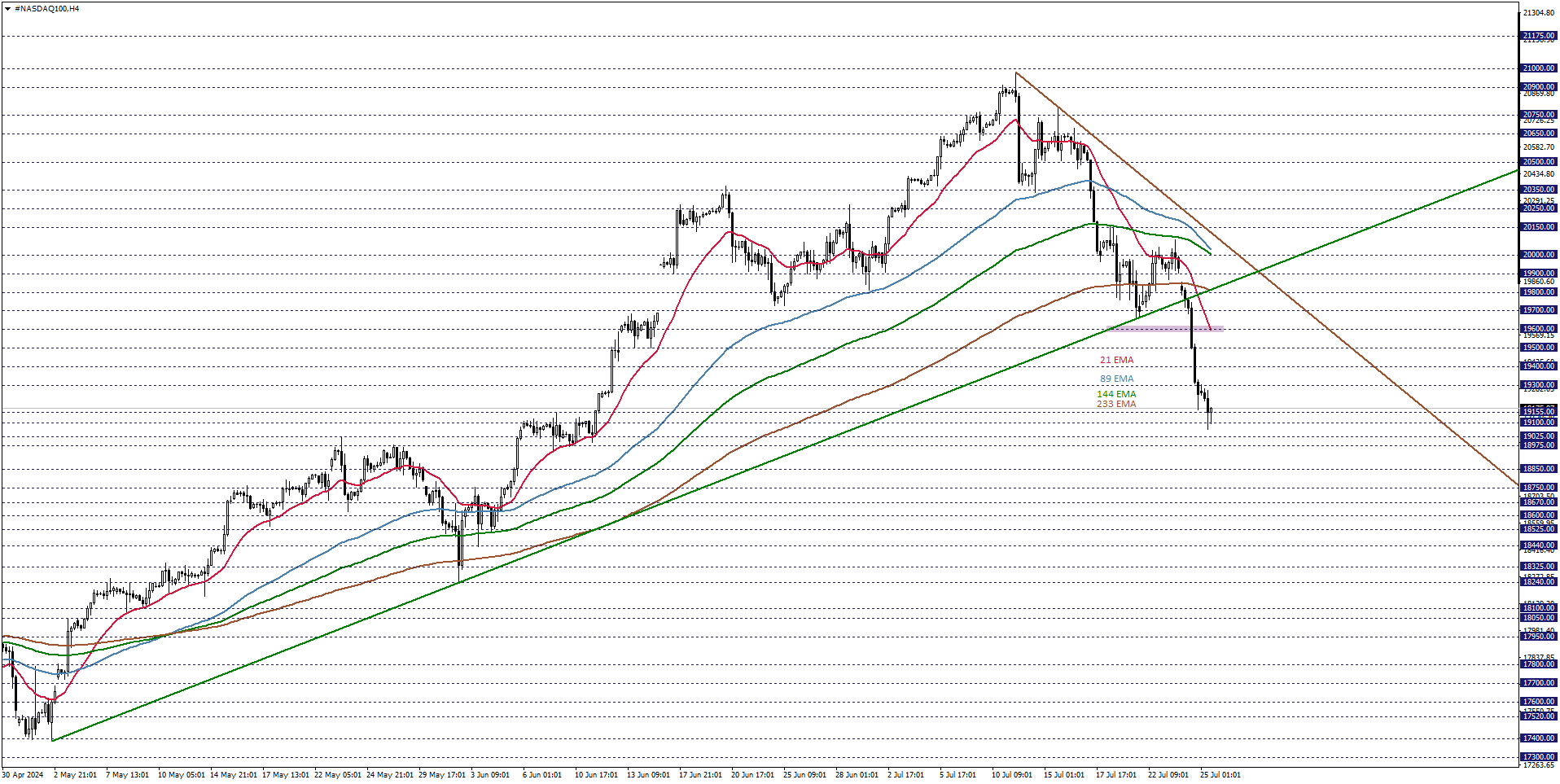Click the 7 May 13:01 time label
The image size is (1560, 784).
pyautogui.click(x=127, y=775)
